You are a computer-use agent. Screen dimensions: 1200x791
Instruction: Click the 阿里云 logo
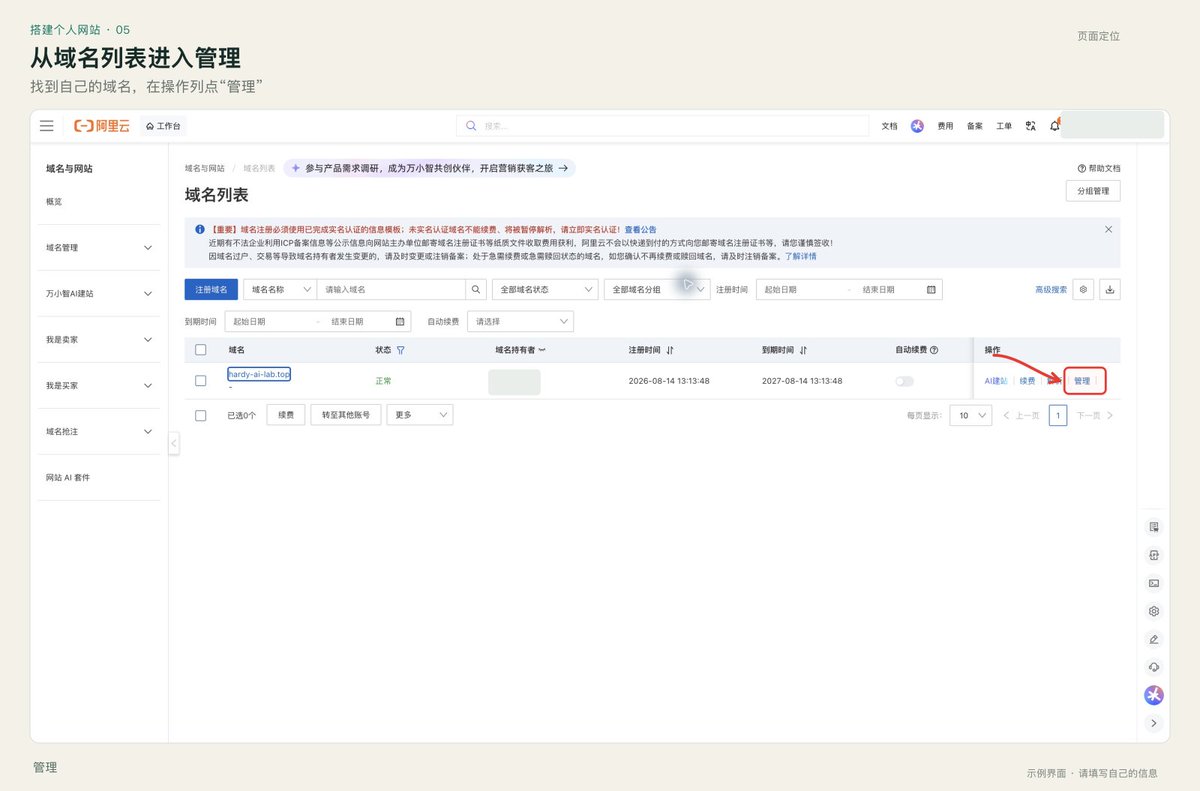point(101,126)
